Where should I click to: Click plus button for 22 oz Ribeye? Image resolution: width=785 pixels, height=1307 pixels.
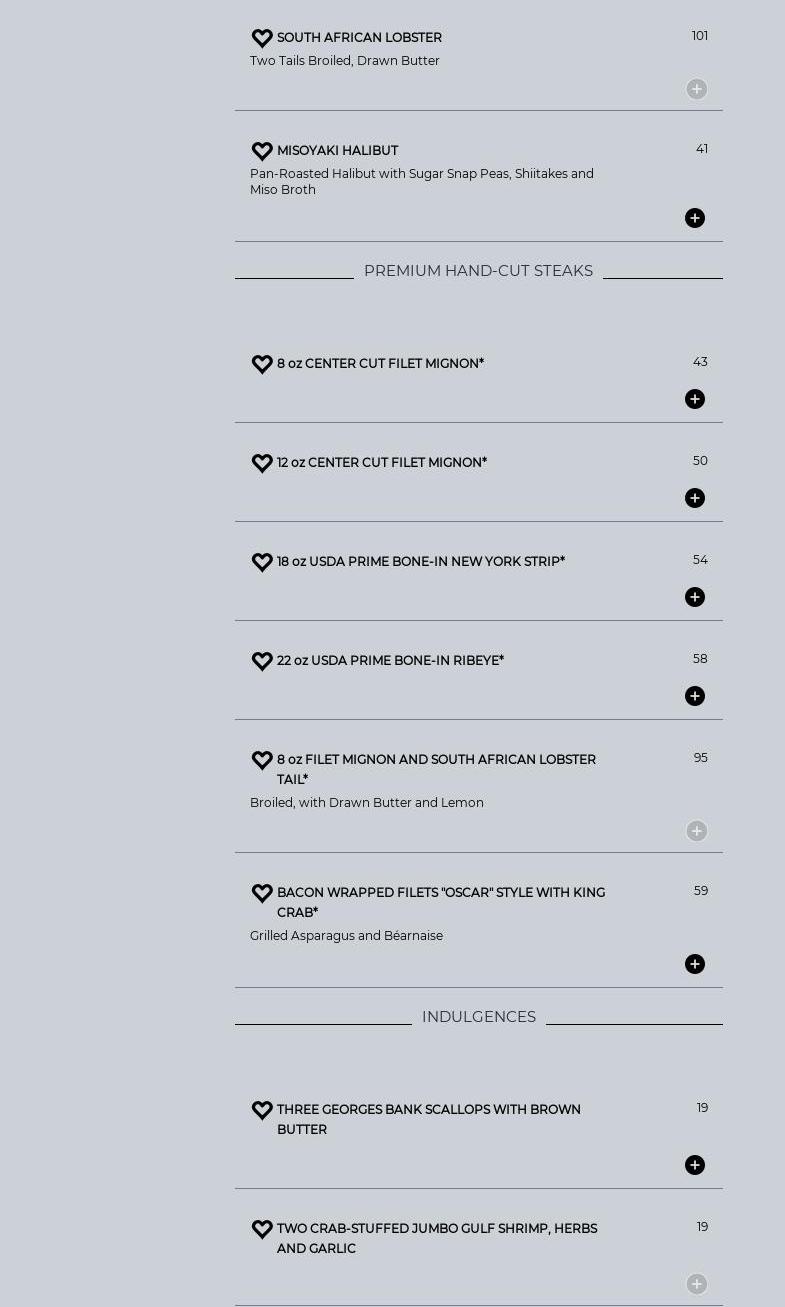pos(695,696)
